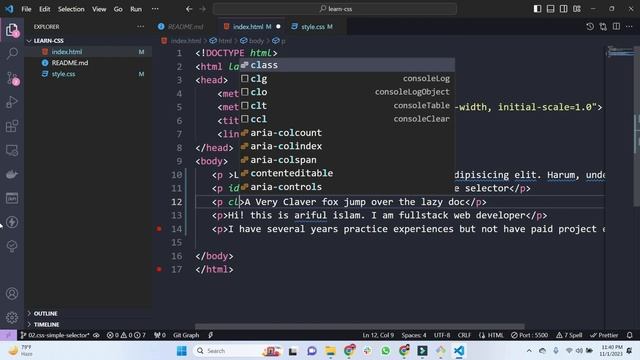Select the aria-colcount suggestion
The width and height of the screenshot is (640, 360).
(347, 133)
